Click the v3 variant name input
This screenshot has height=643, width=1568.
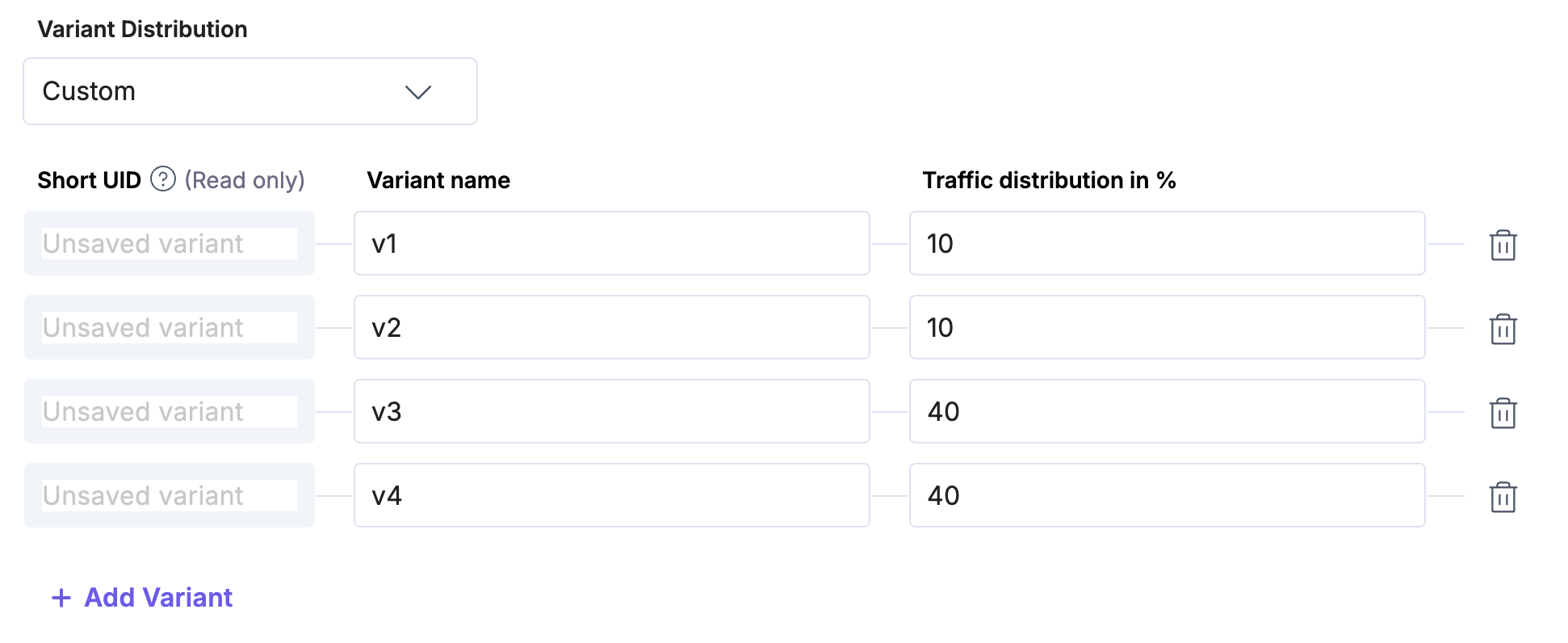[x=611, y=411]
